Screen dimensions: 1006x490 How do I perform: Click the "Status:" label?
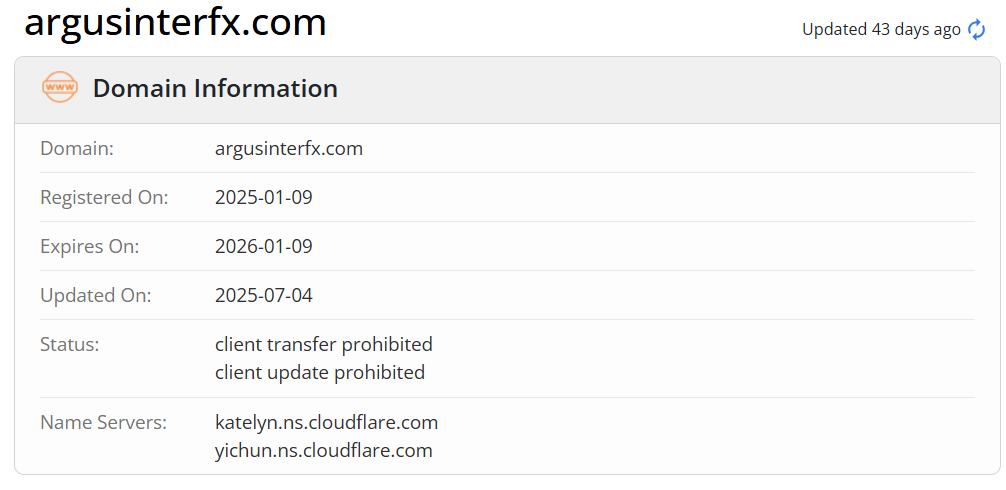[70, 344]
